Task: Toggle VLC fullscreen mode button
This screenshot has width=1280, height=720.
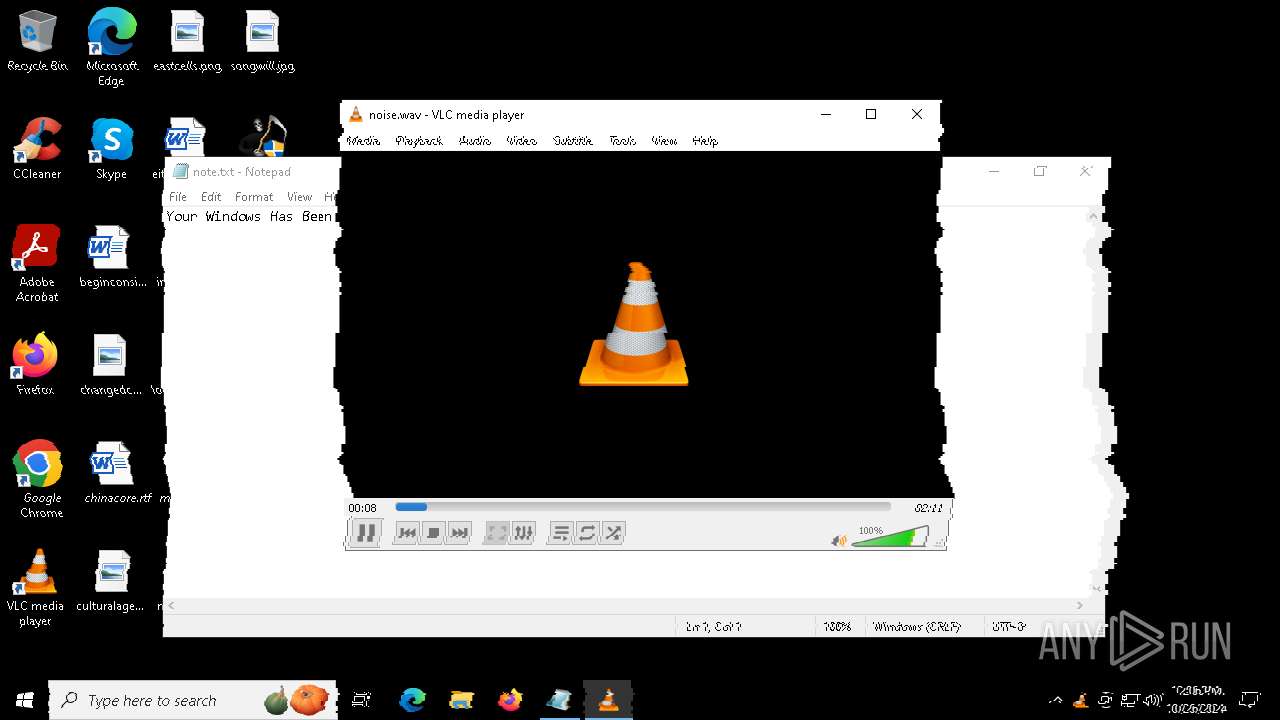Action: (x=496, y=533)
